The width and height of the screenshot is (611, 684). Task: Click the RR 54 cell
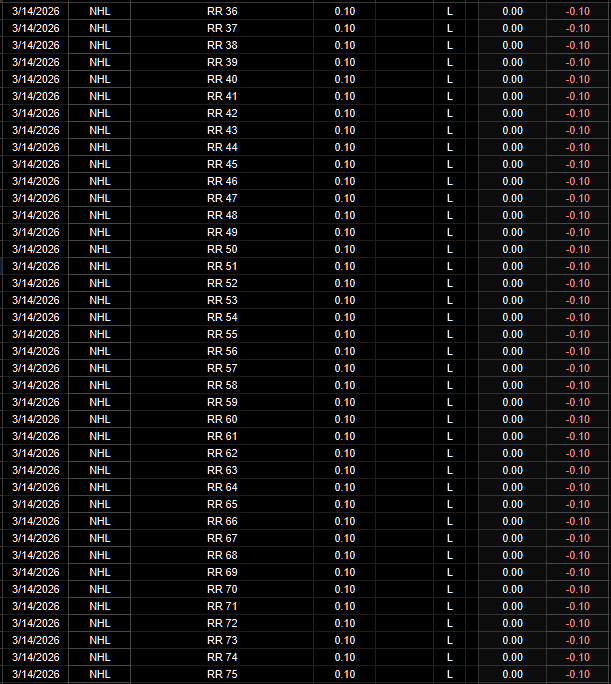point(222,318)
